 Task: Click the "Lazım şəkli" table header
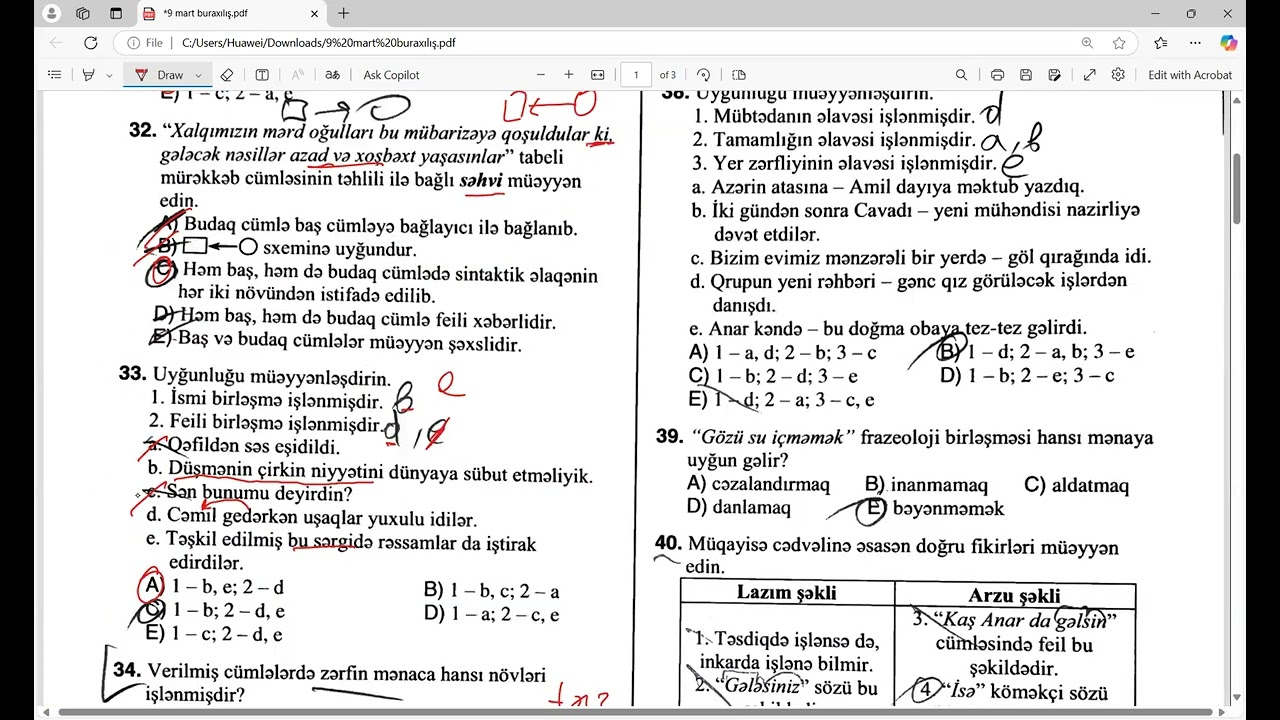[786, 593]
